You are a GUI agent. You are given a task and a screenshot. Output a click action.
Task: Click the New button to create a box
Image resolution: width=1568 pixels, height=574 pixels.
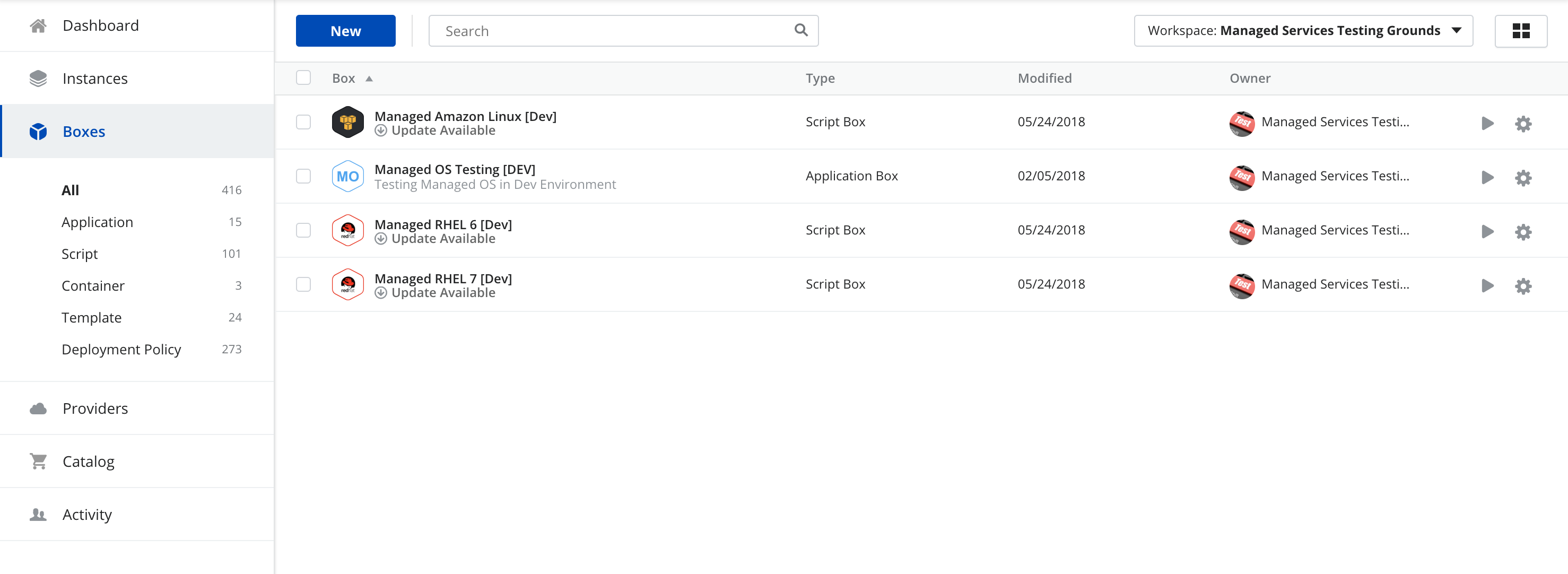[346, 30]
